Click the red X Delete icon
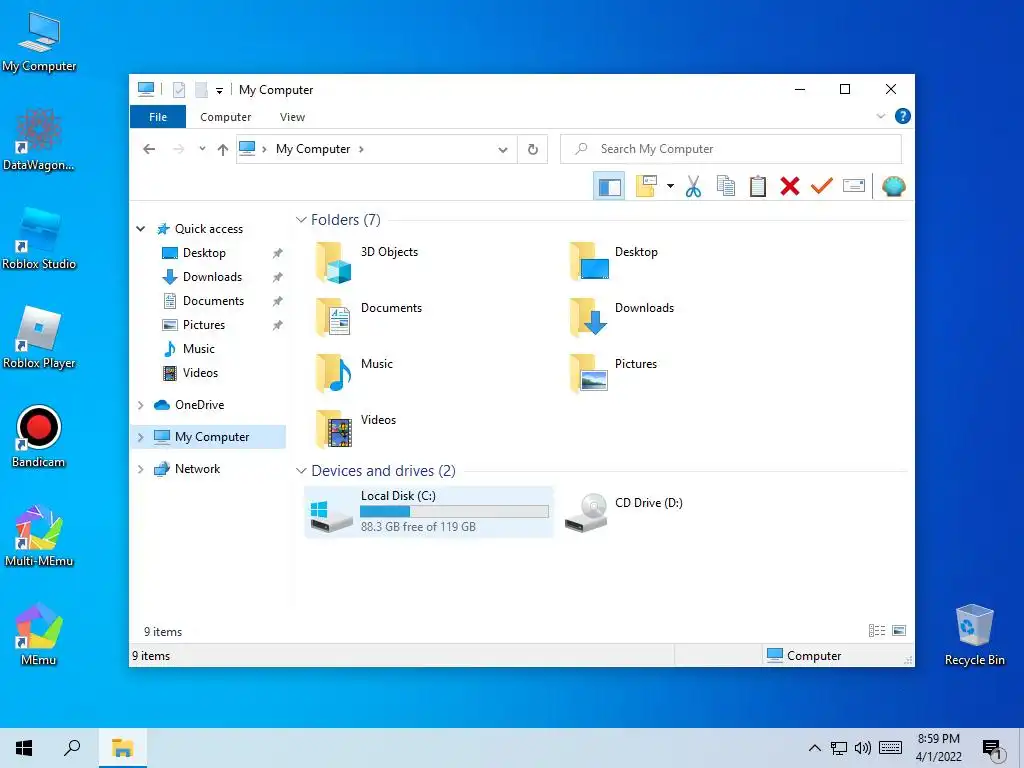This screenshot has width=1024, height=768. point(790,187)
